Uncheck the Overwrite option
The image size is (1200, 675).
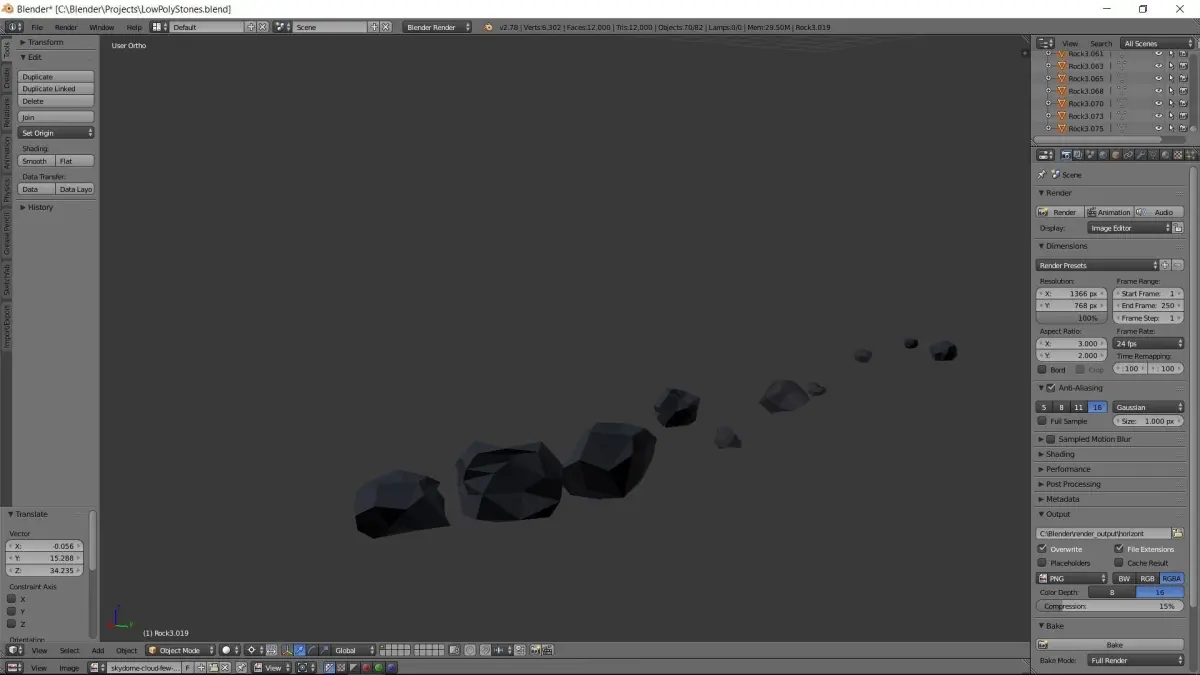(x=1043, y=548)
